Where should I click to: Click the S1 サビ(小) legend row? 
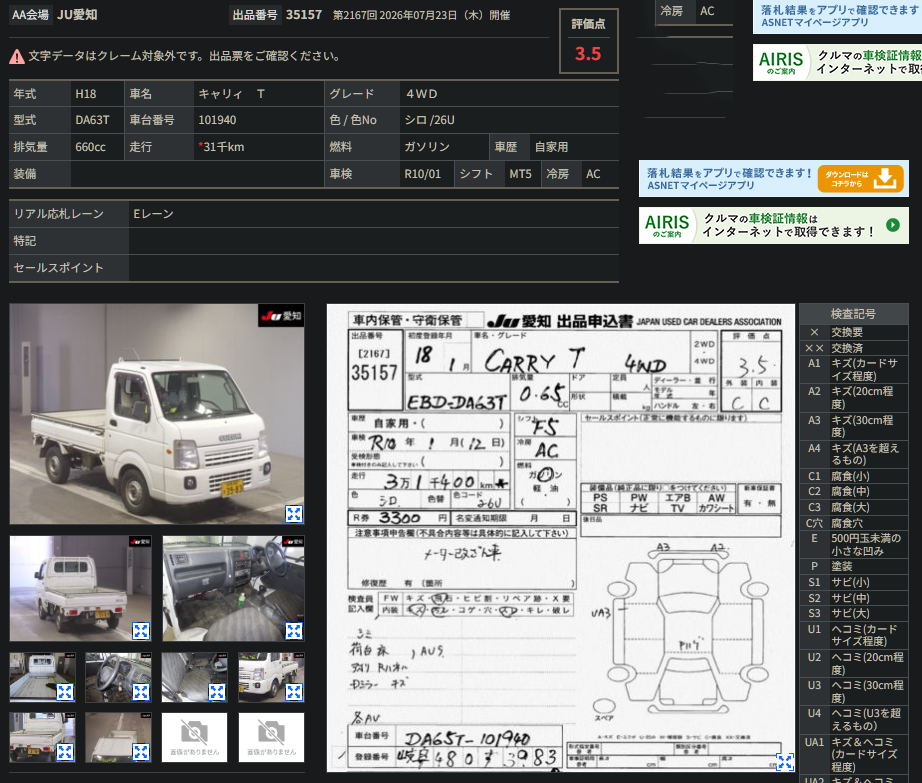click(854, 582)
